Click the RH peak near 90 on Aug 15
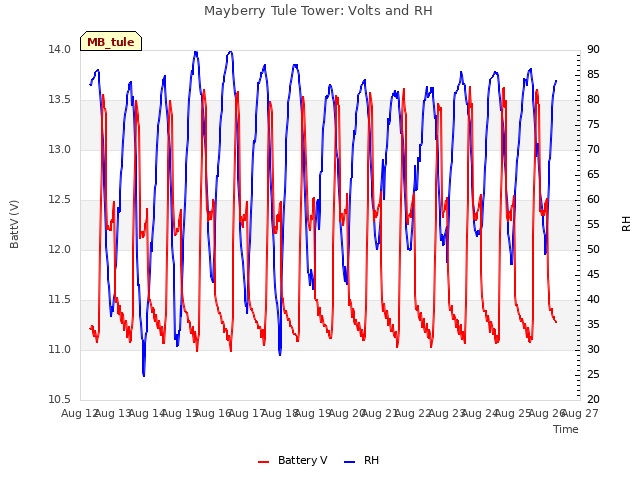Image resolution: width=640 pixels, height=480 pixels. pyautogui.click(x=196, y=52)
